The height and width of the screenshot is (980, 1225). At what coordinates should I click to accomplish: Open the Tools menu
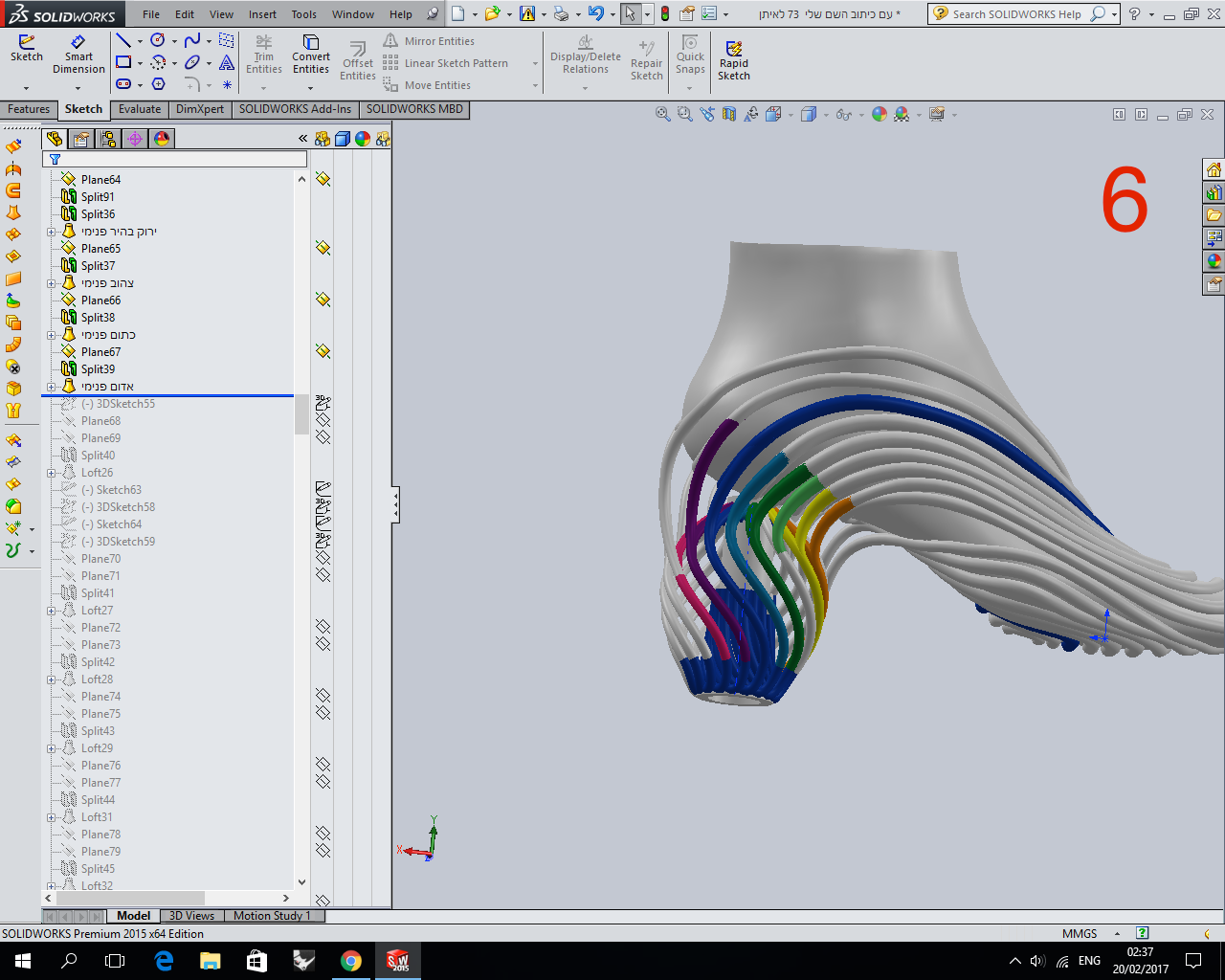304,14
